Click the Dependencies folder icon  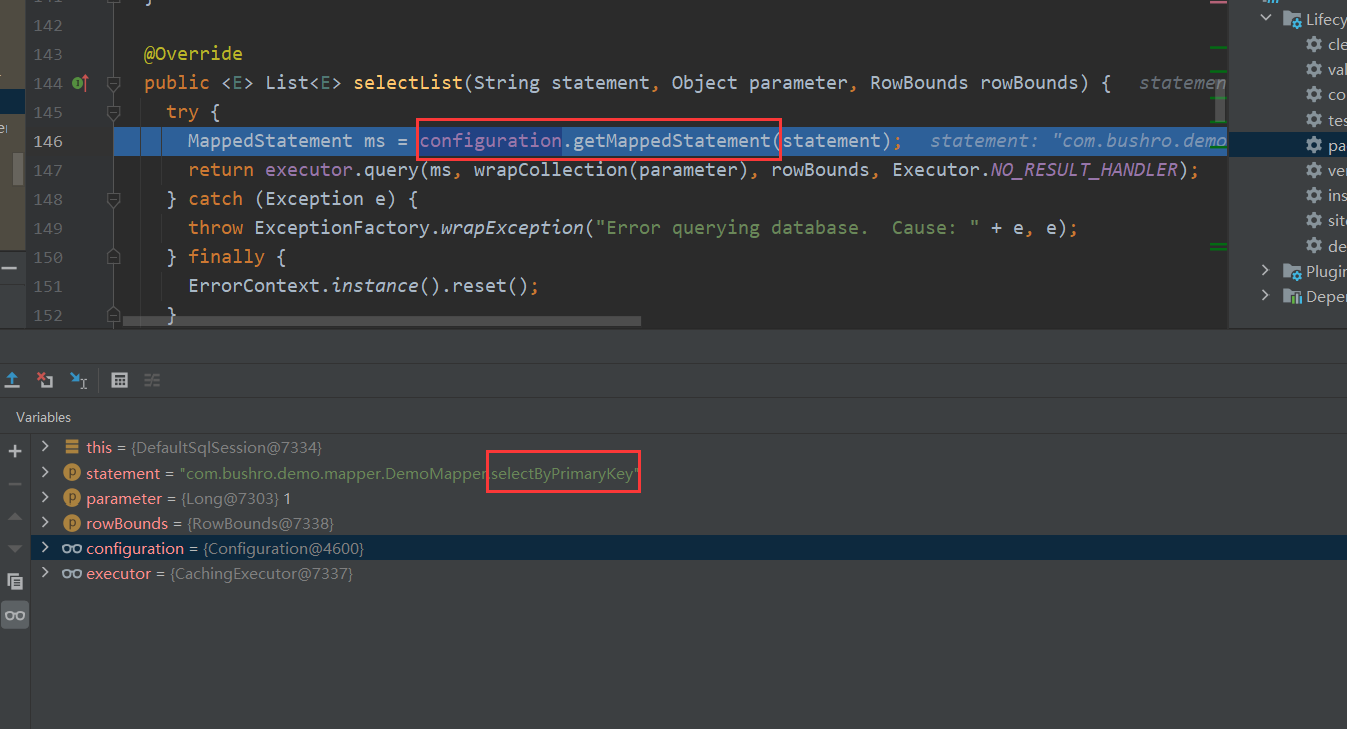[1293, 296]
